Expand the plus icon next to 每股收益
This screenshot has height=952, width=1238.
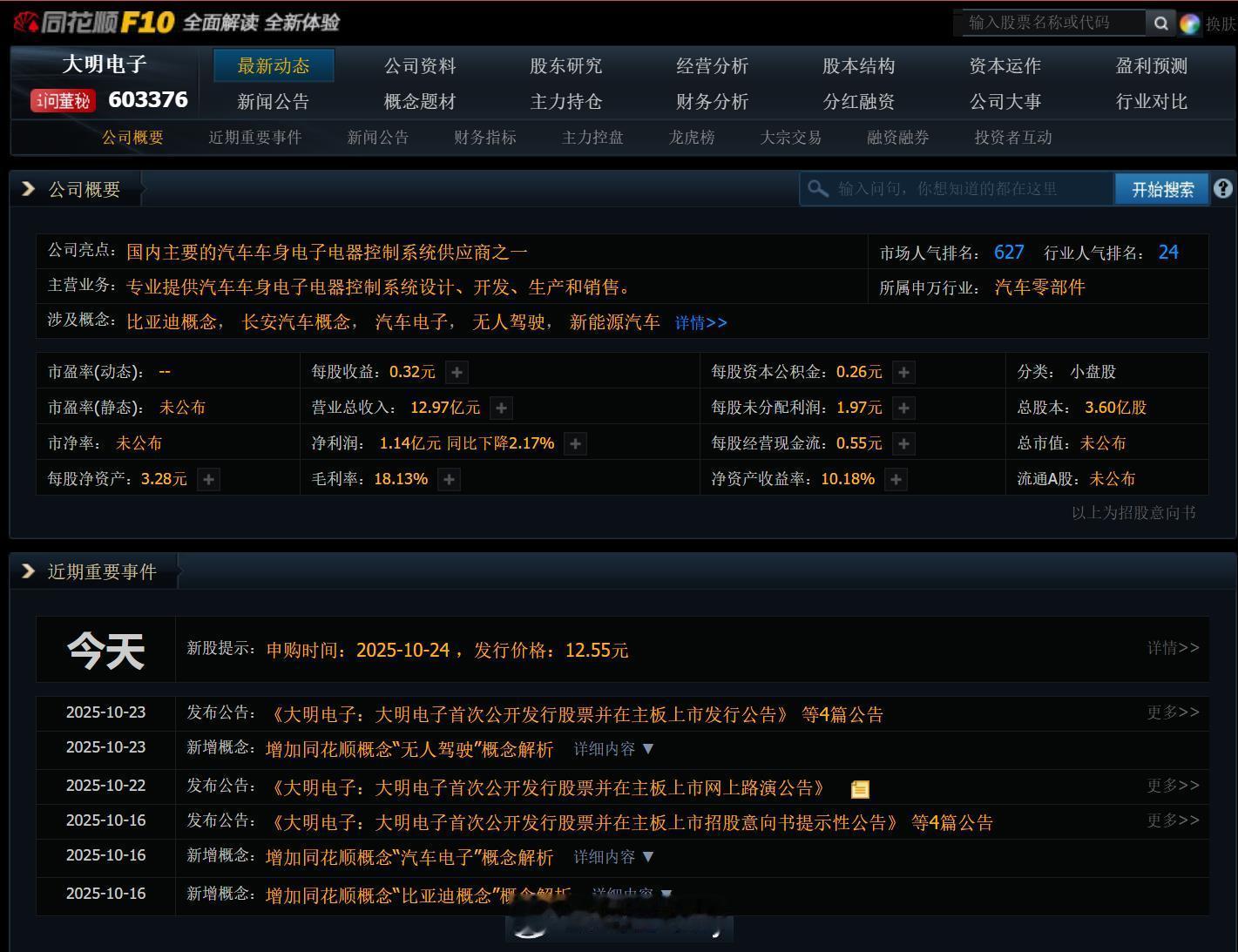click(457, 373)
